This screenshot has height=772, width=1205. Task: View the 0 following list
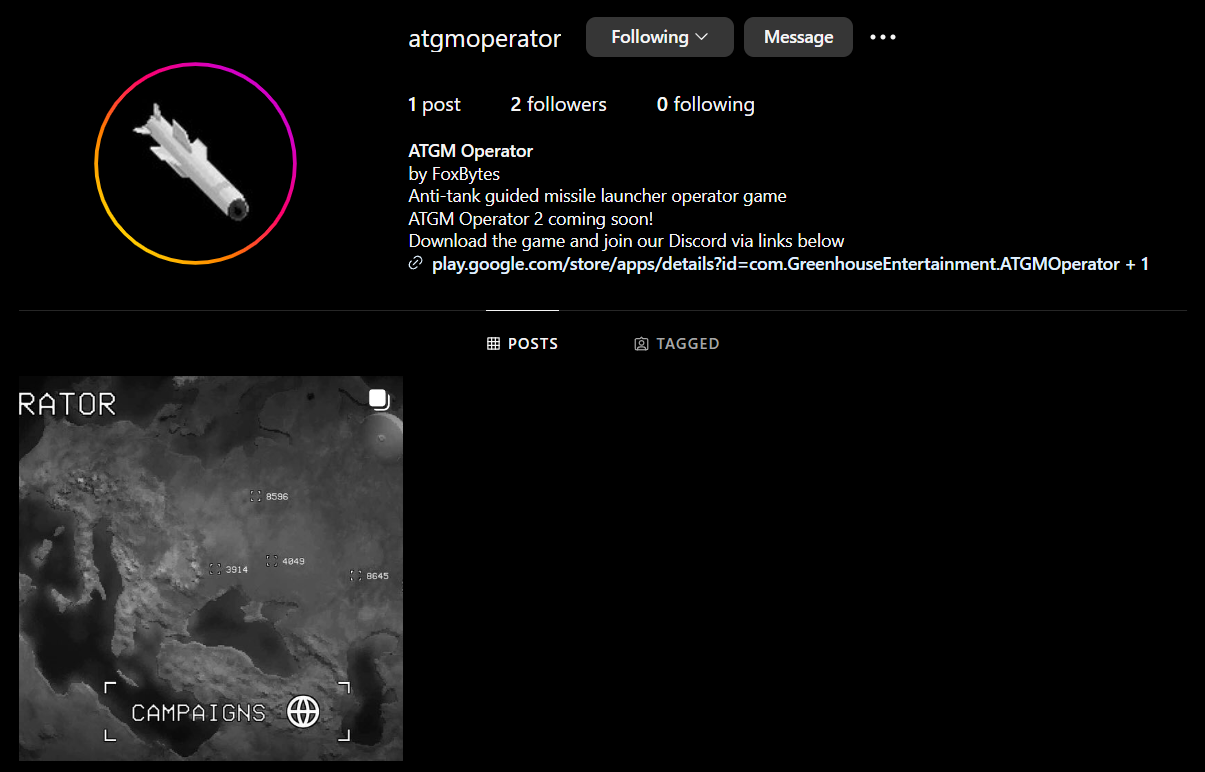[x=705, y=104]
